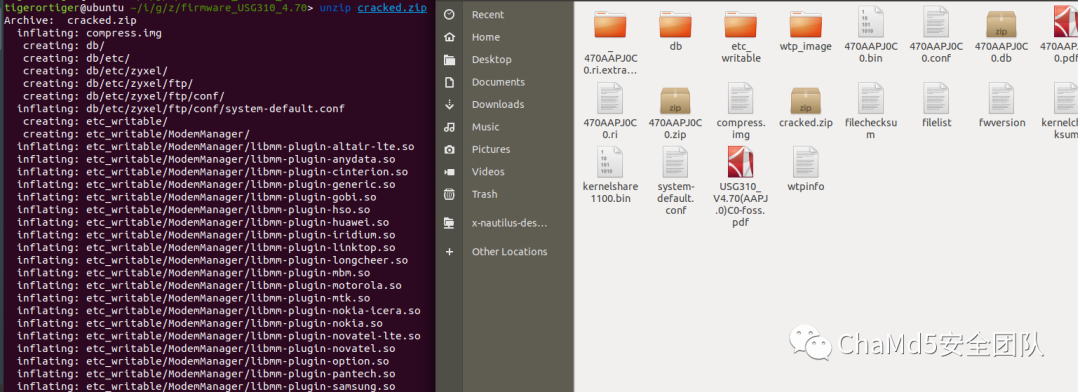The height and width of the screenshot is (392, 1080).
Task: Open the wtp_image folder
Action: pyautogui.click(x=805, y=25)
